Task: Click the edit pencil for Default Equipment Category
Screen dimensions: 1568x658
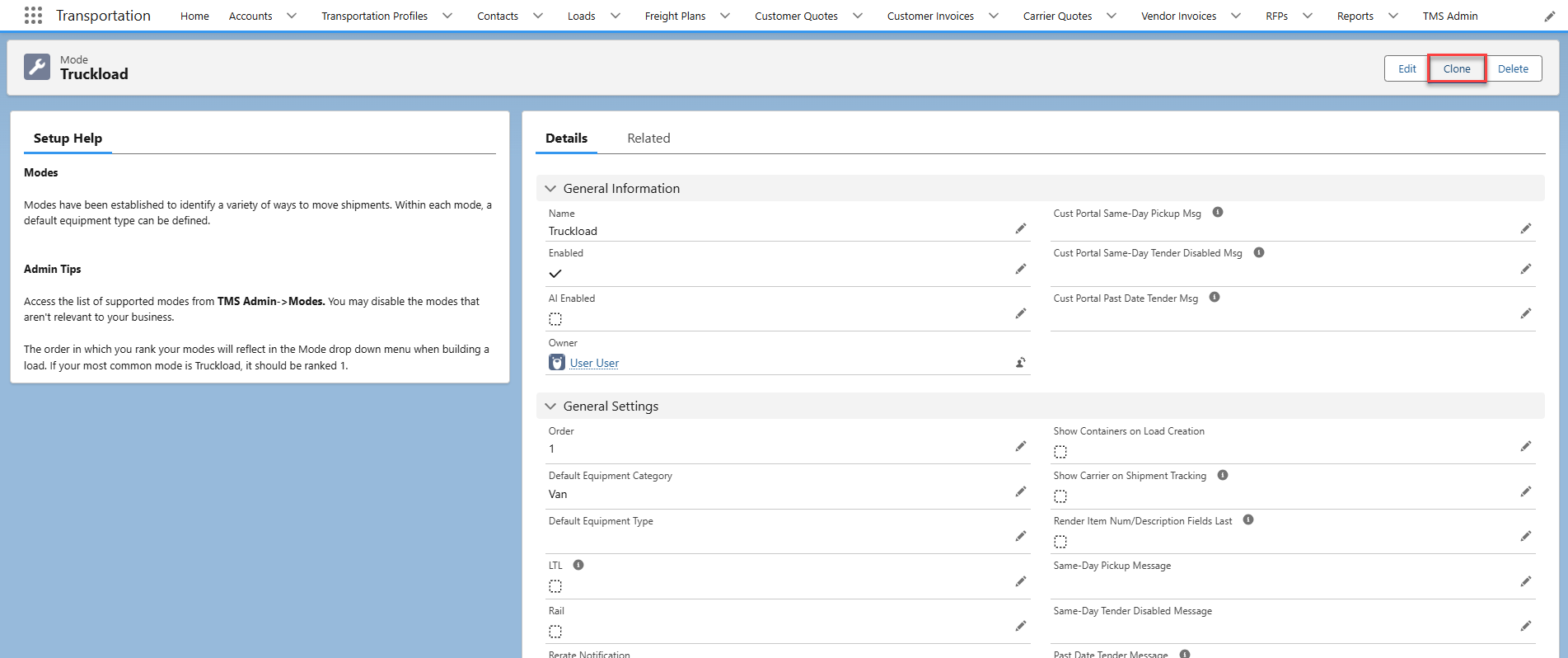Action: tap(1021, 491)
